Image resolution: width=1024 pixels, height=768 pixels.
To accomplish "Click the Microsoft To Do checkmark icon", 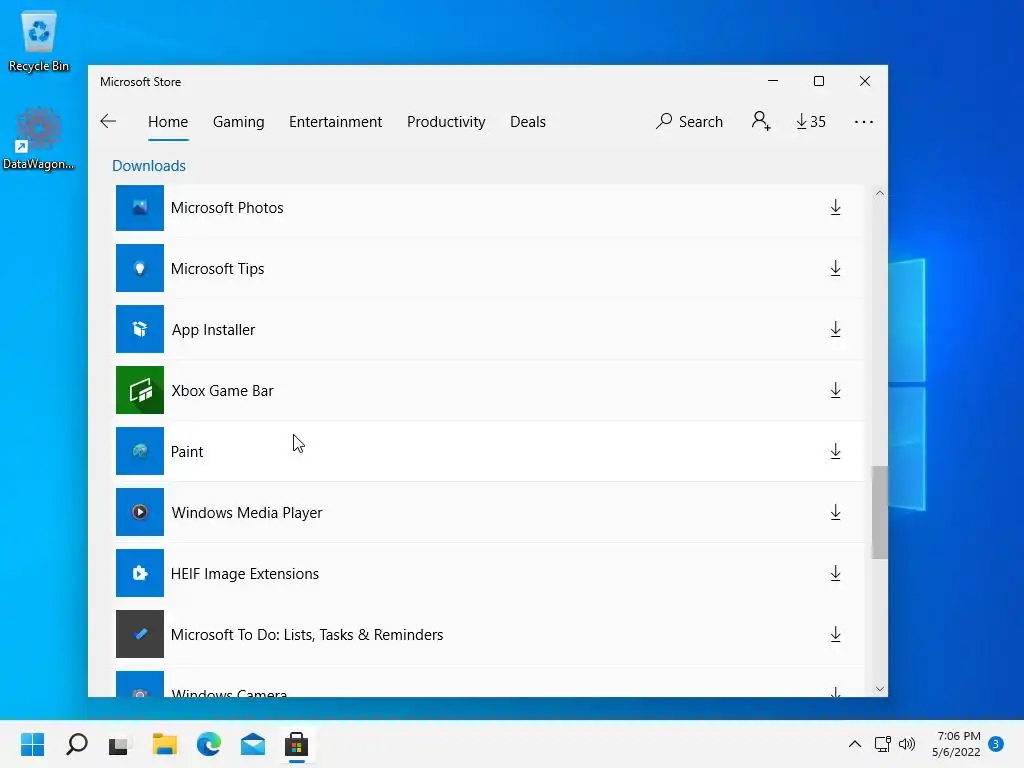I will (x=140, y=634).
